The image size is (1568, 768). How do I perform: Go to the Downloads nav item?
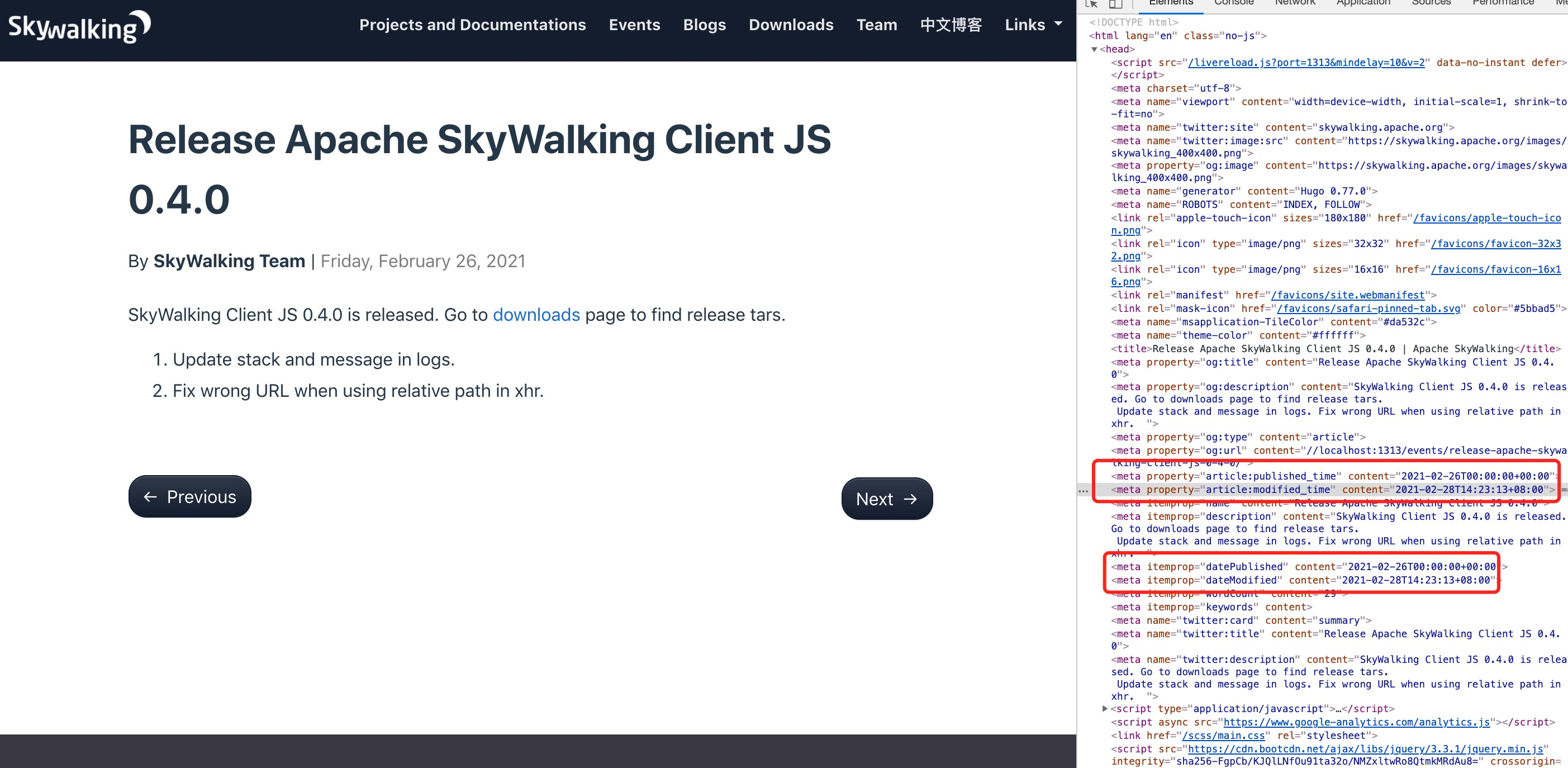[791, 25]
